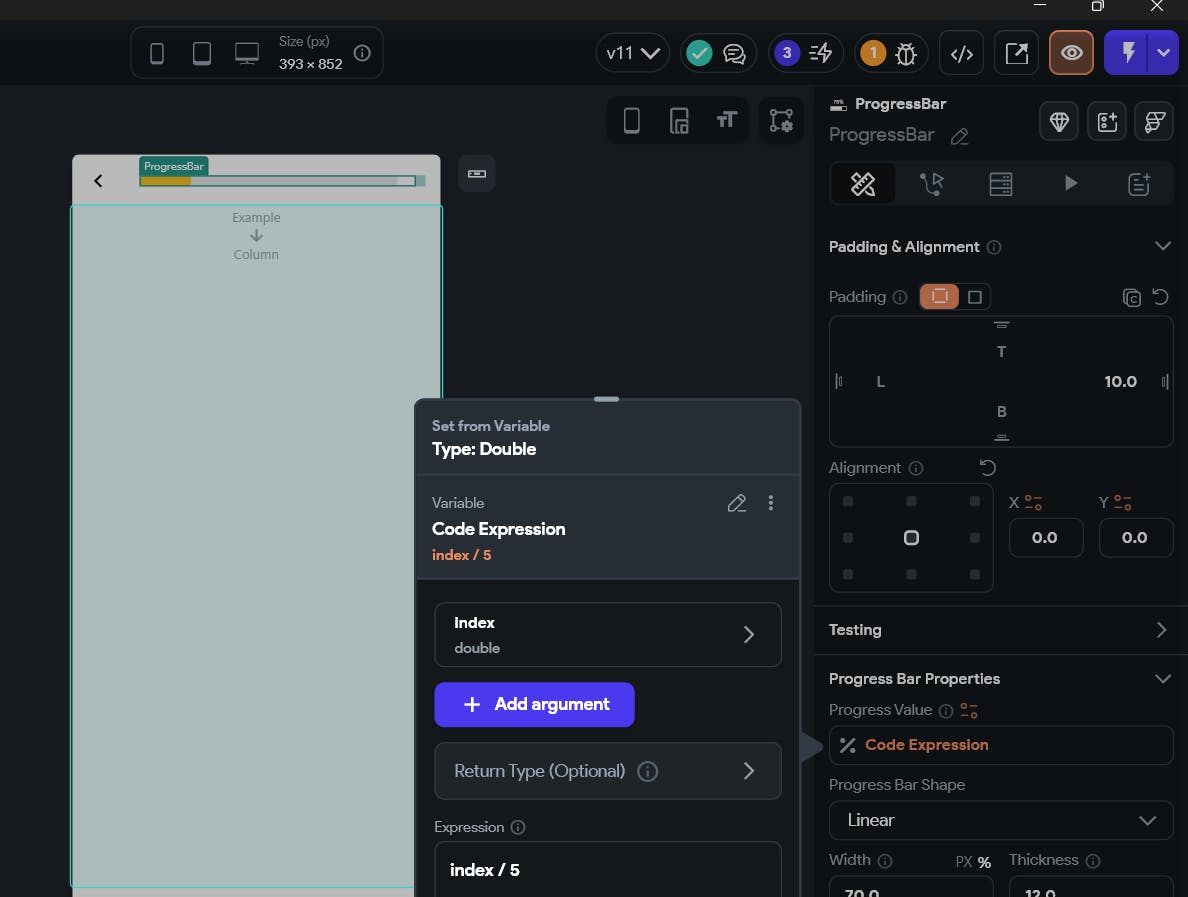The image size is (1188, 897).
Task: Reset padding with the undo arrow icon
Action: [x=1160, y=297]
